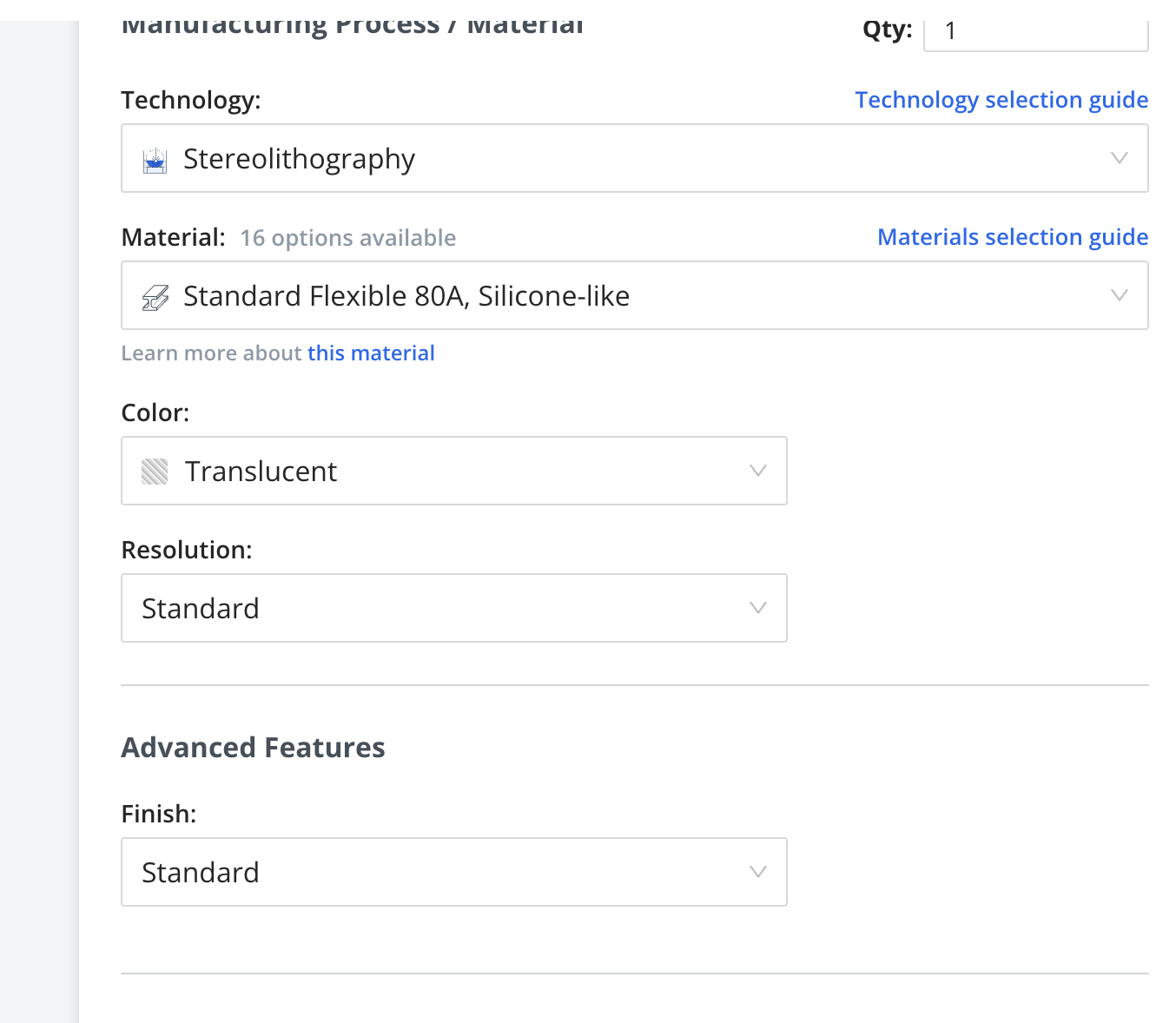The height and width of the screenshot is (1023, 1176).
Task: Expand the Technology dropdown chevron
Action: pos(1120,158)
